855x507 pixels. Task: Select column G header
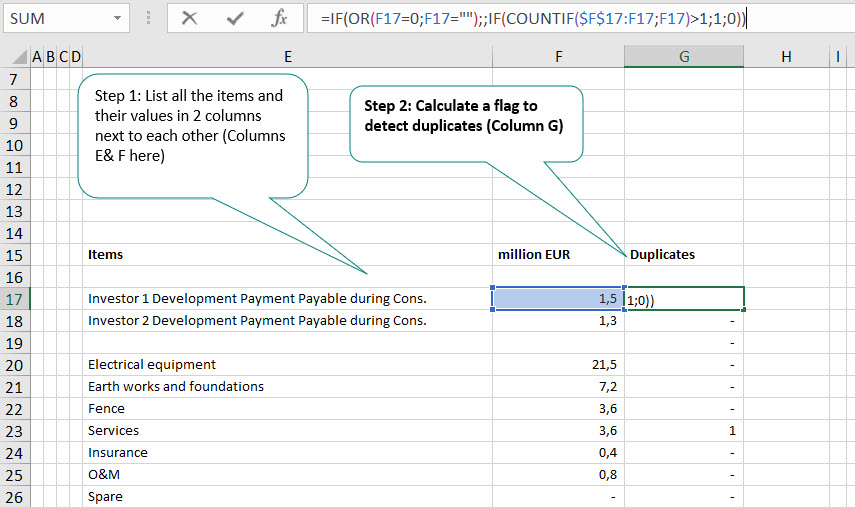pos(684,57)
